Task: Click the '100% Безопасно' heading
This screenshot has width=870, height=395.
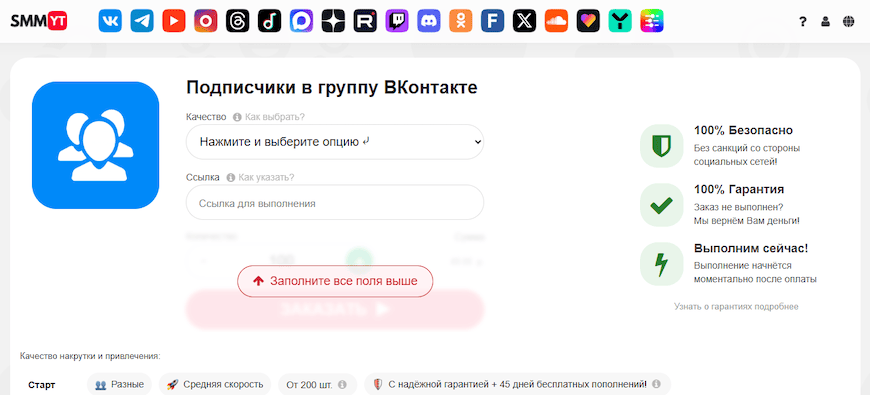Action: [743, 130]
